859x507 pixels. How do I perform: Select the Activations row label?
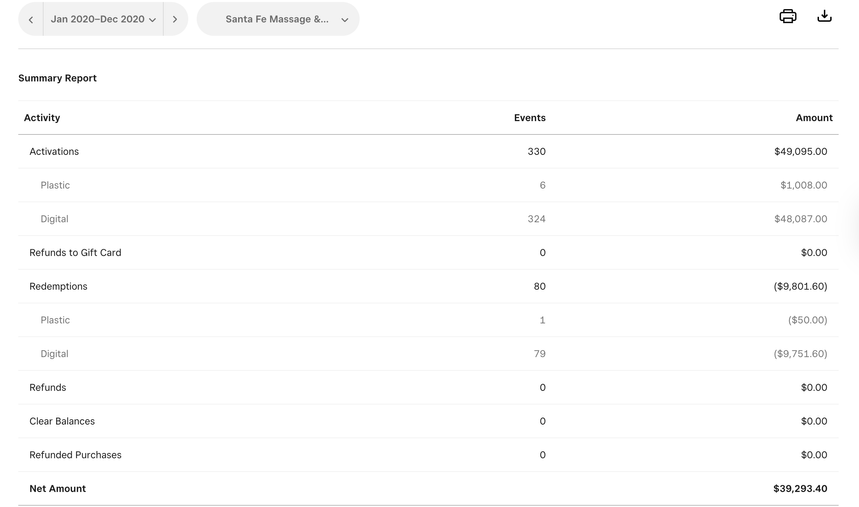[54, 151]
